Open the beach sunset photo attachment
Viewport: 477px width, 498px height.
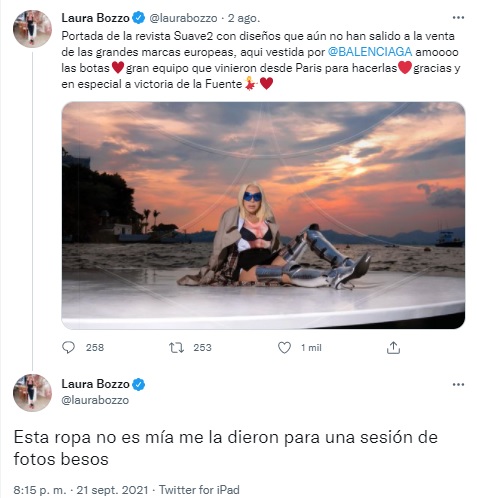[x=263, y=215]
